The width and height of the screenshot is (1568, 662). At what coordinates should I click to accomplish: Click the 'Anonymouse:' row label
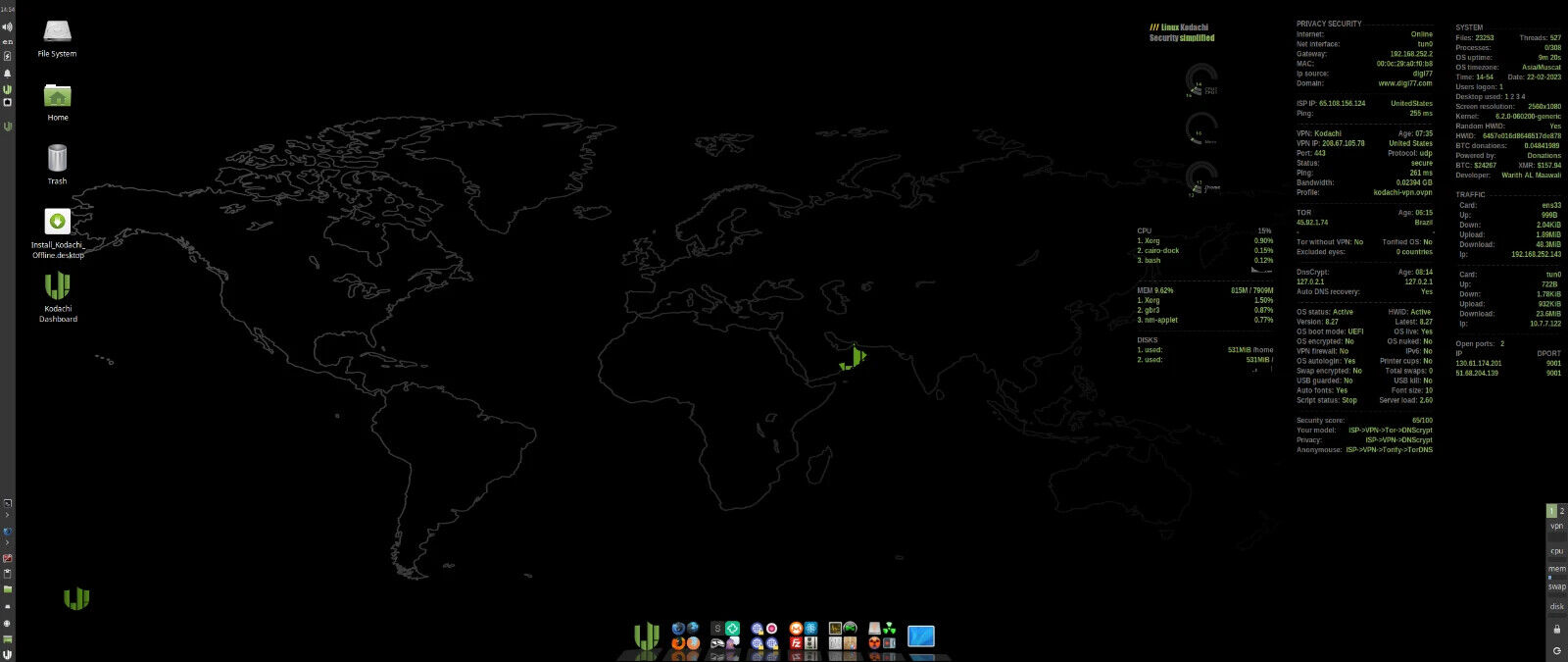click(1318, 449)
